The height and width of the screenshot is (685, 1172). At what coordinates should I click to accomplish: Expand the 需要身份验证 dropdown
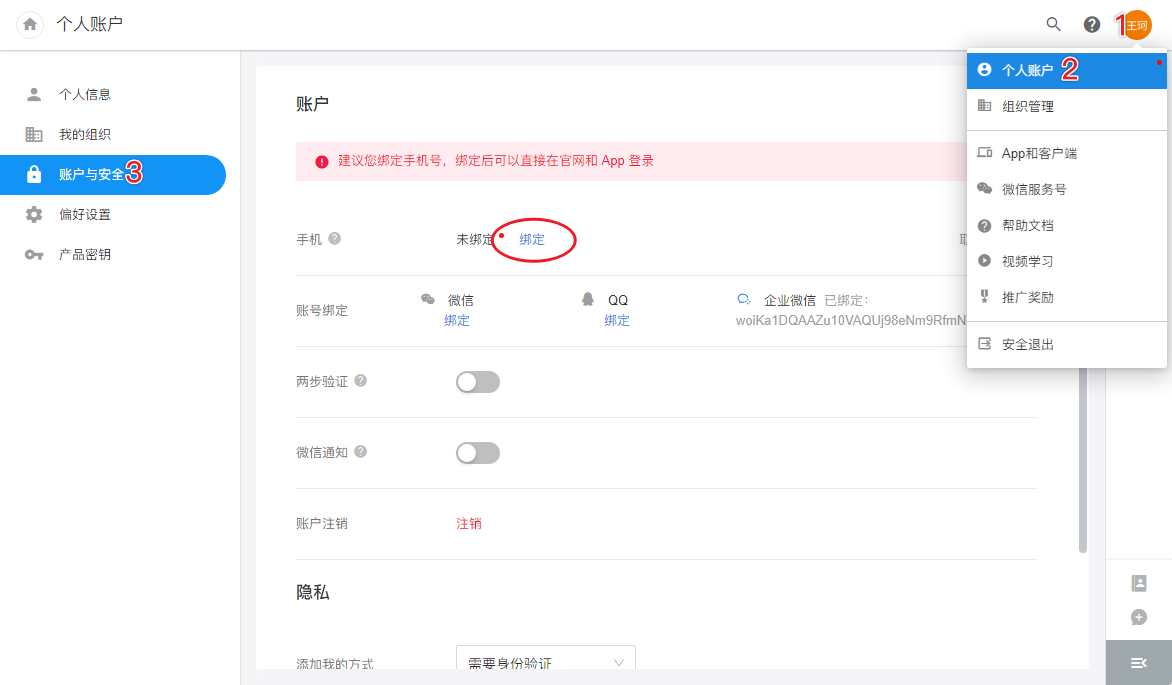coord(545,663)
